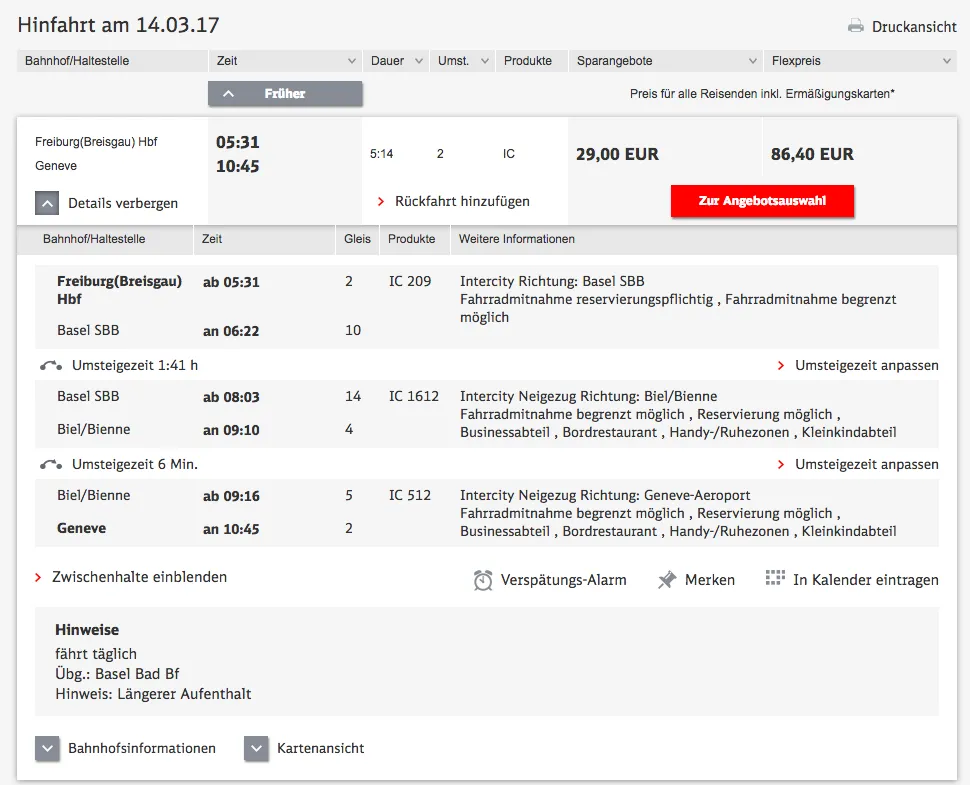Open the Flexpreis filter menu

pyautogui.click(x=860, y=61)
